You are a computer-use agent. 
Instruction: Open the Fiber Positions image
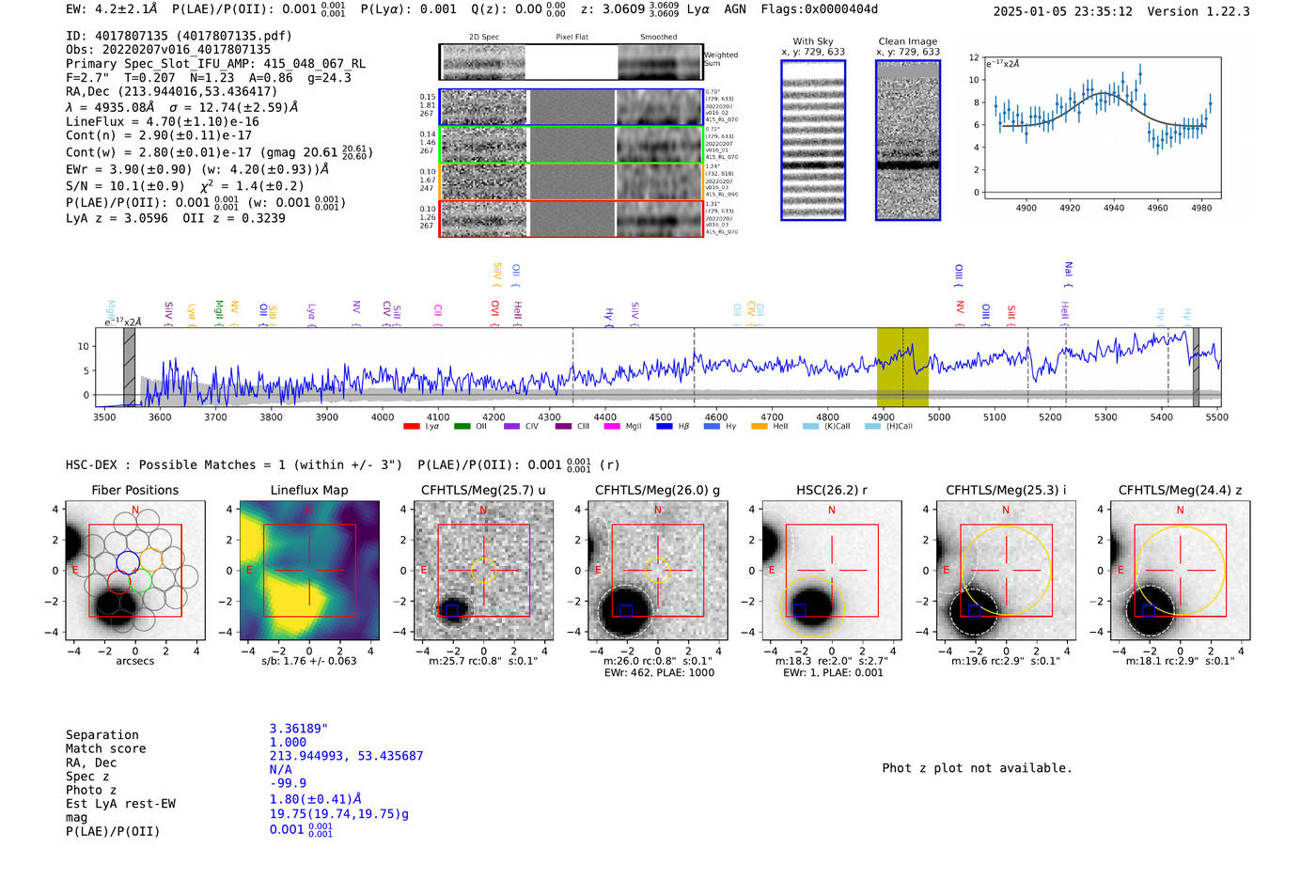(134, 571)
